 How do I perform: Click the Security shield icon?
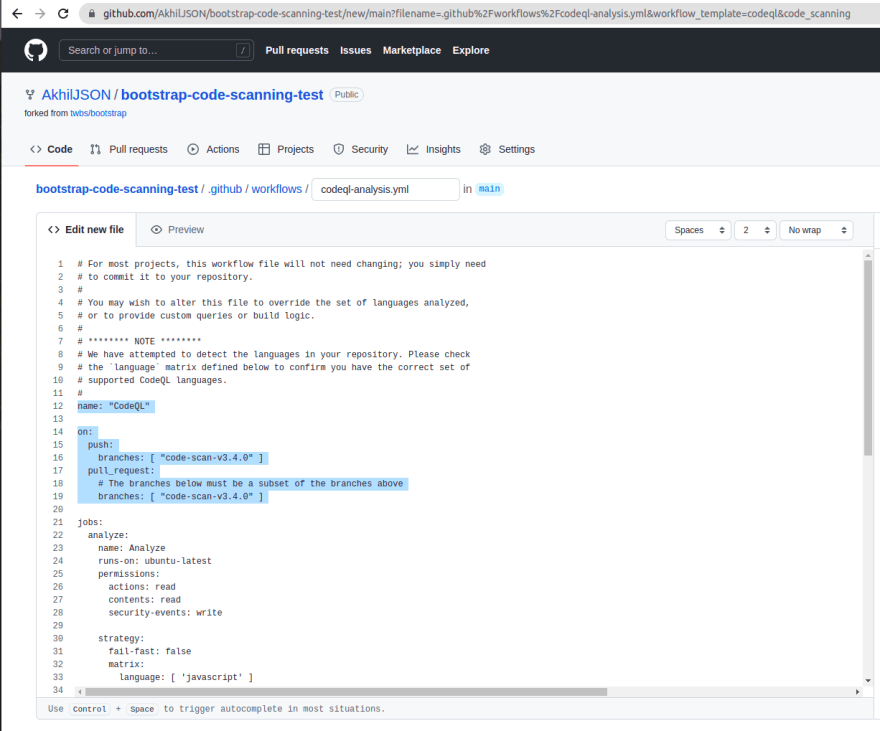click(338, 149)
